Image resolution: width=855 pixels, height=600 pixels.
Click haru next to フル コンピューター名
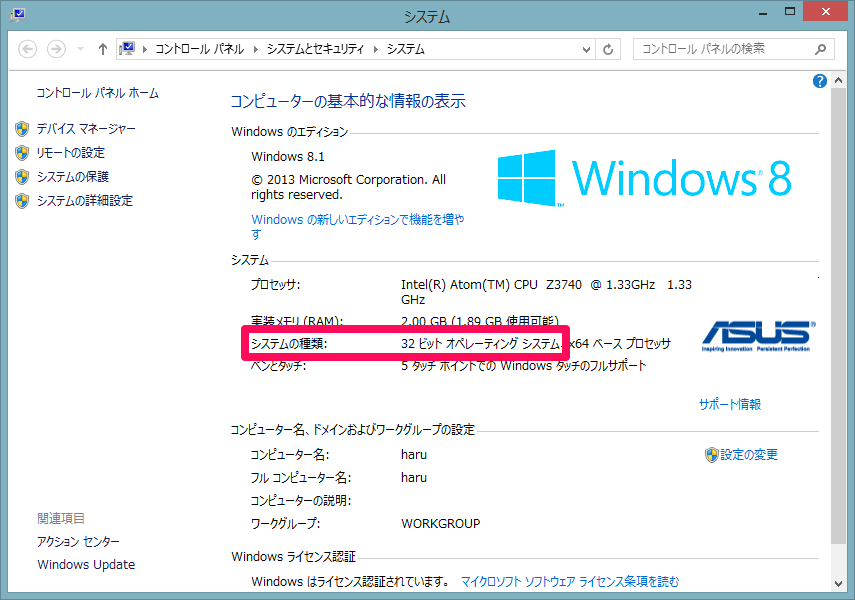point(414,478)
